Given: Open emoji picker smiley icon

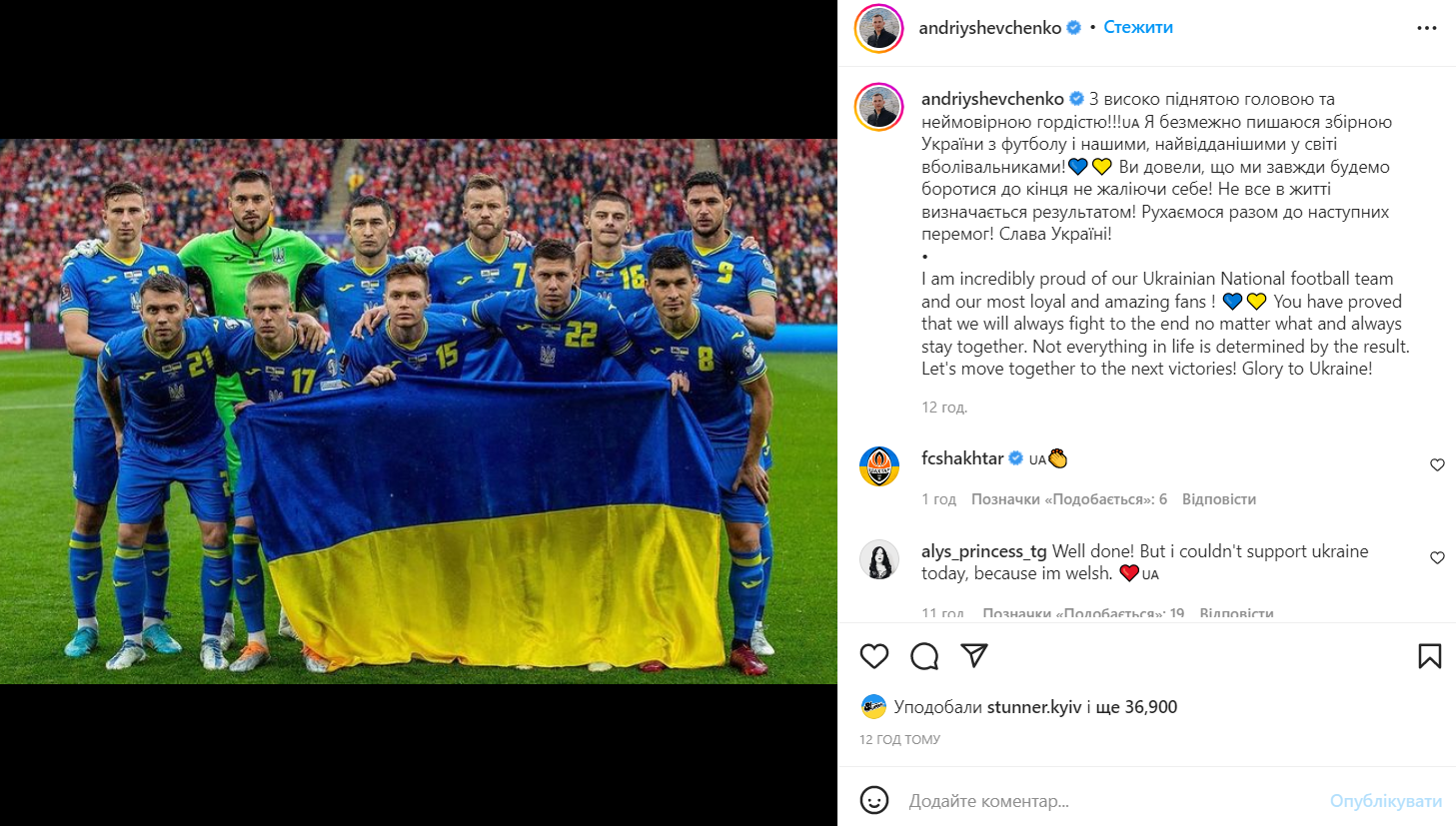Looking at the screenshot, I should (874, 800).
